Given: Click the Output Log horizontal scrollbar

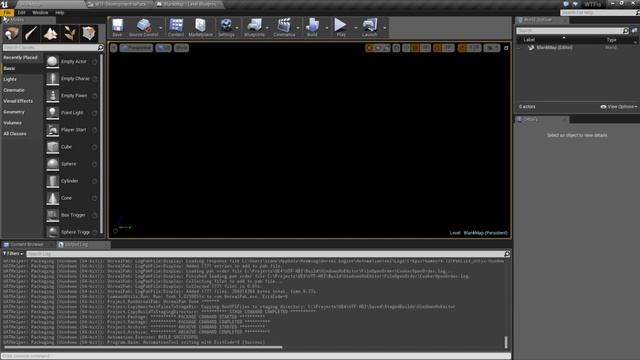Looking at the screenshot, I should (x=143, y=348).
